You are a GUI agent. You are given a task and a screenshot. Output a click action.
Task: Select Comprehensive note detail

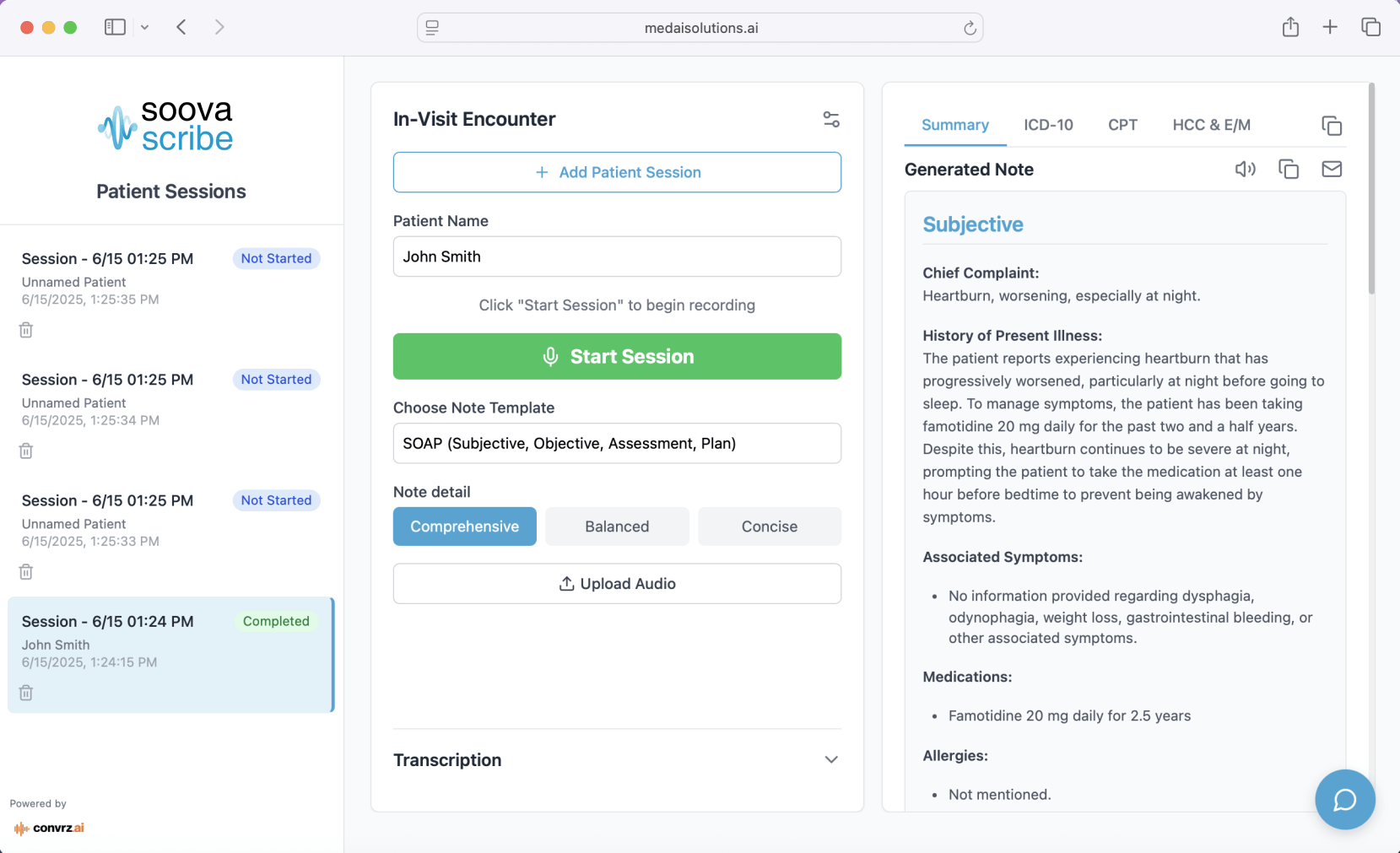click(464, 526)
